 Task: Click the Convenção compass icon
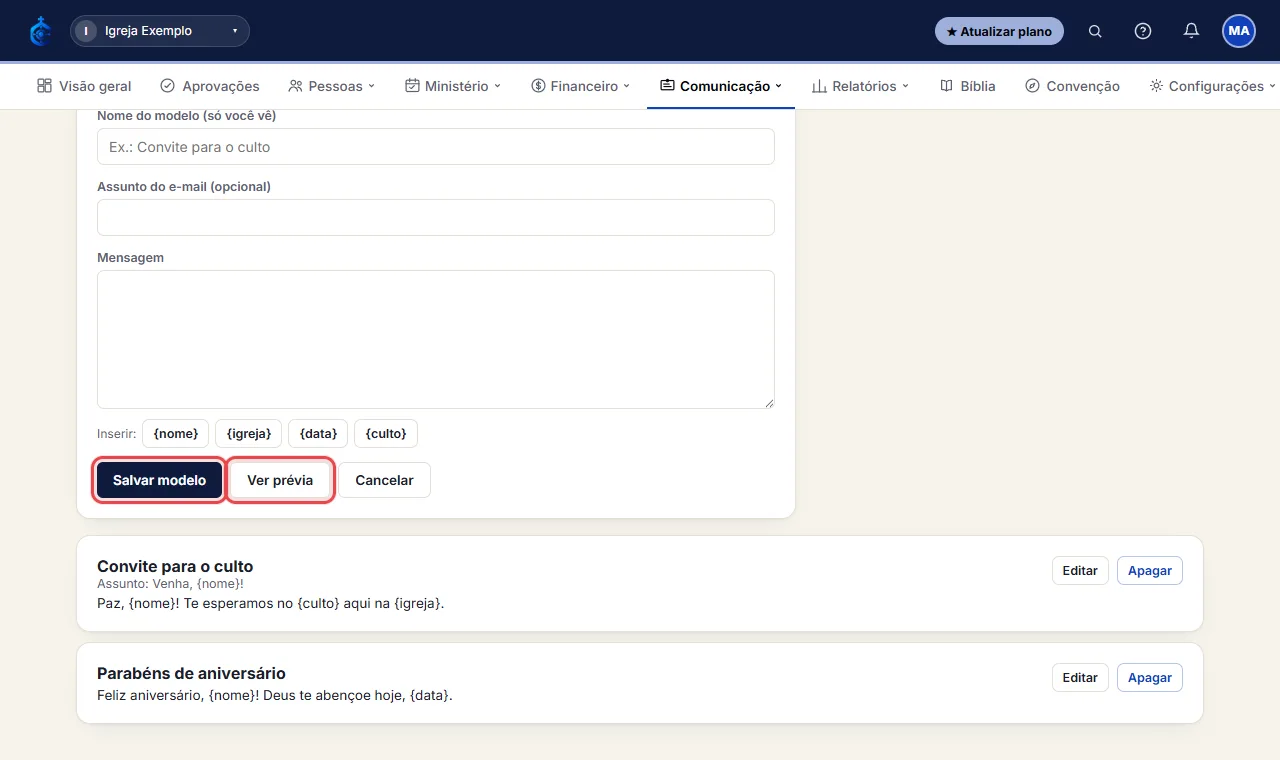click(1033, 86)
